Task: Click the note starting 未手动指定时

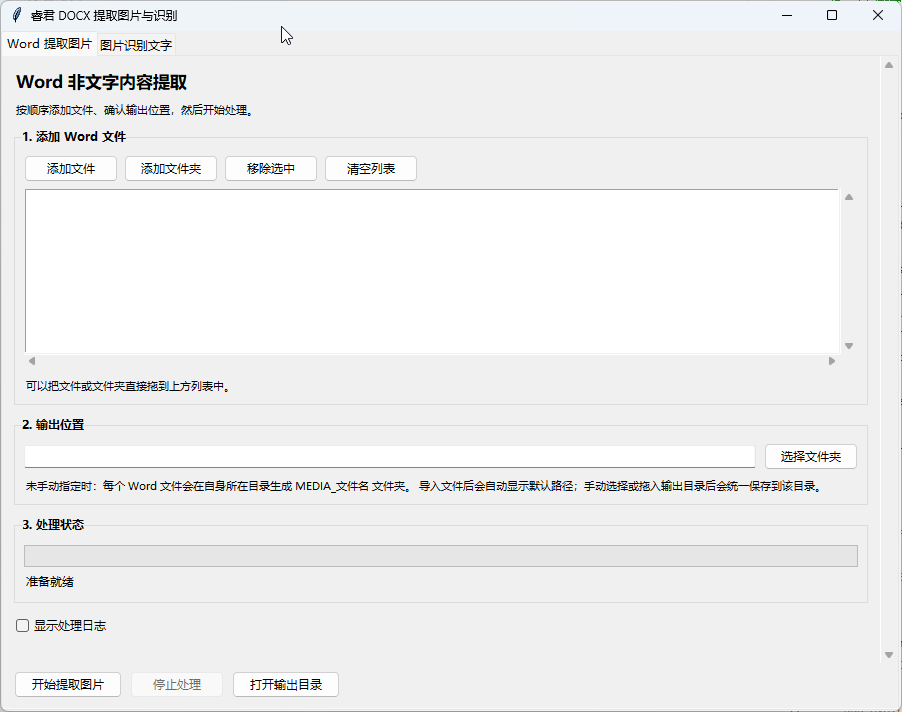Action: coord(425,487)
